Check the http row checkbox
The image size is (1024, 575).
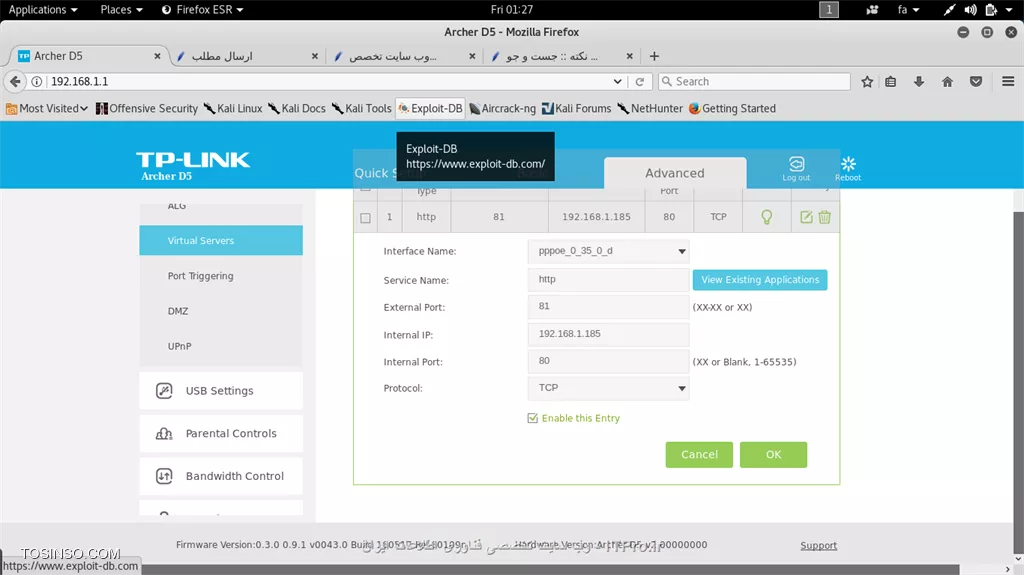coord(365,218)
